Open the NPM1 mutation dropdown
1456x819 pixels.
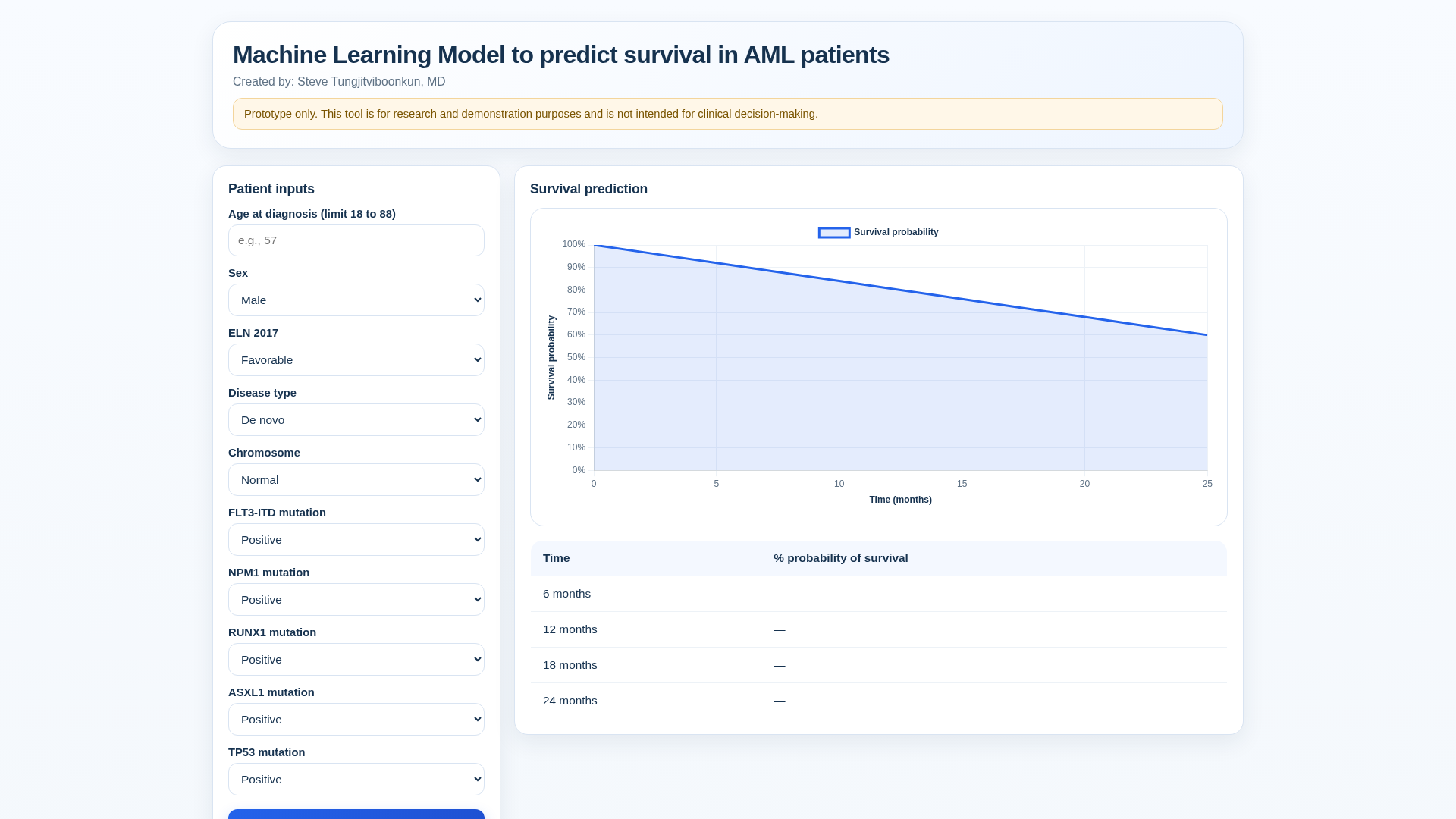coord(356,600)
